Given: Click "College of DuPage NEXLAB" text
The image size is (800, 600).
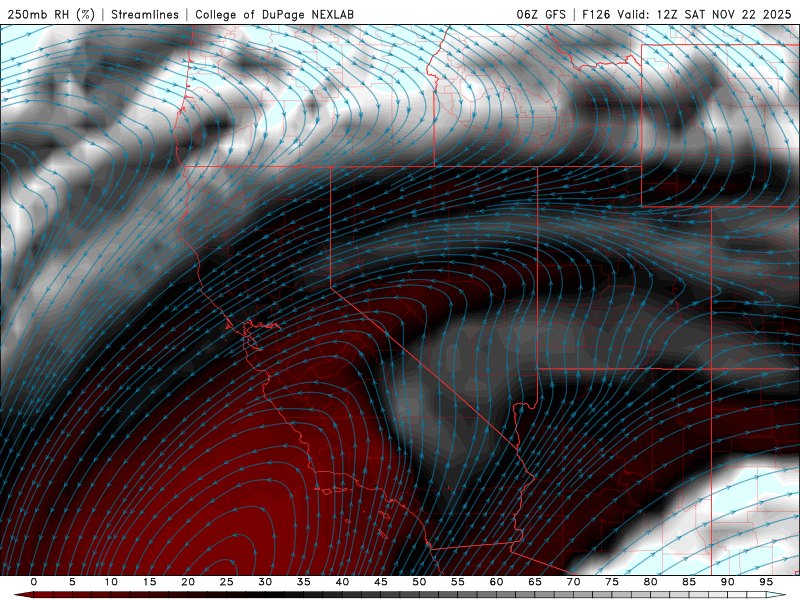Looking at the screenshot, I should coord(274,14).
